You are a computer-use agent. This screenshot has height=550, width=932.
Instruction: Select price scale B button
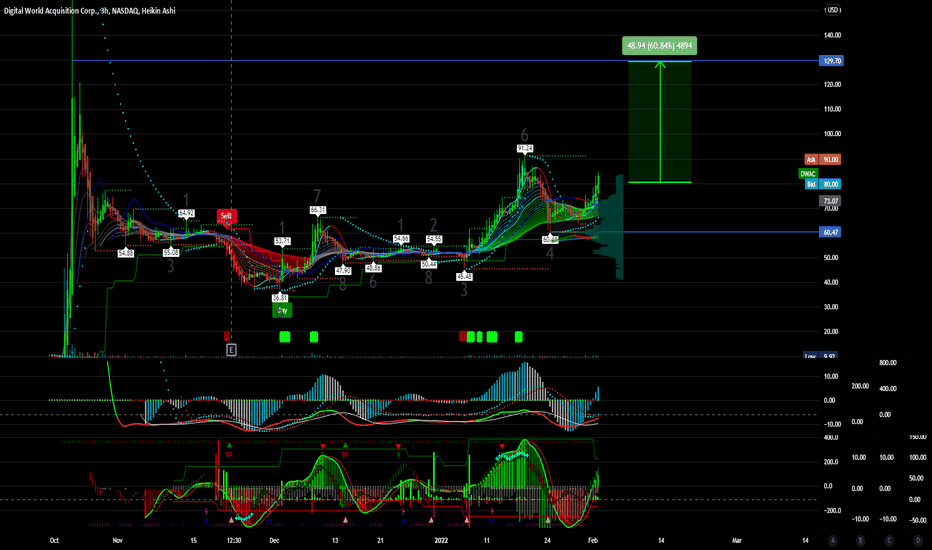click(x=860, y=540)
